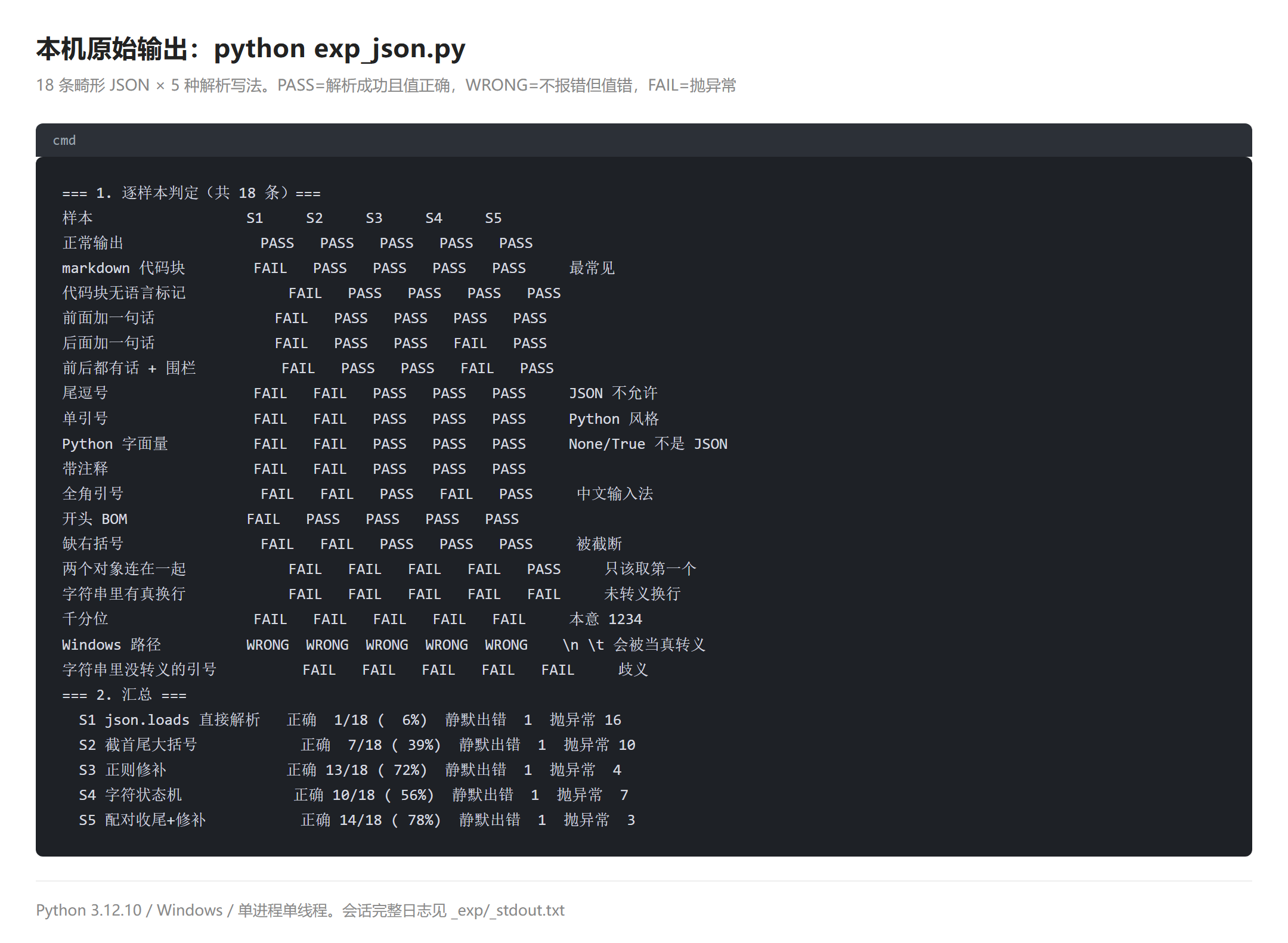Screen dimensions: 1288x943
Task: Click the FAIL under S4 in 后面加一句话 row
Action: click(470, 343)
